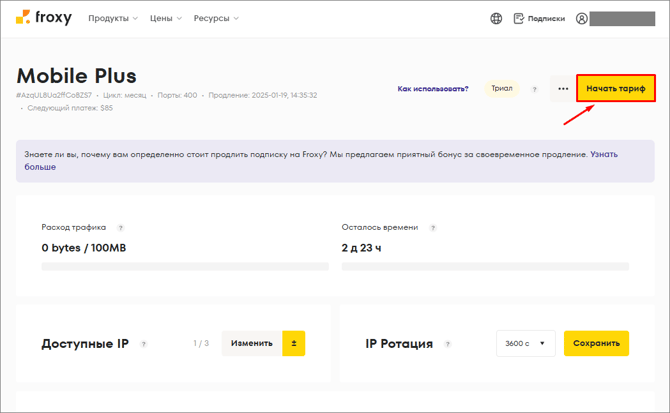Expand the Ресурсы menu
Image resolution: width=670 pixels, height=413 pixels.
pos(216,18)
